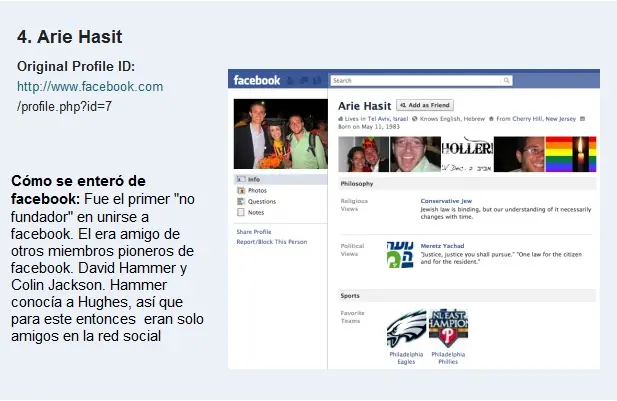The width and height of the screenshot is (617, 401).
Task: Click the Arie Hasit profile name
Action: pyautogui.click(x=364, y=106)
